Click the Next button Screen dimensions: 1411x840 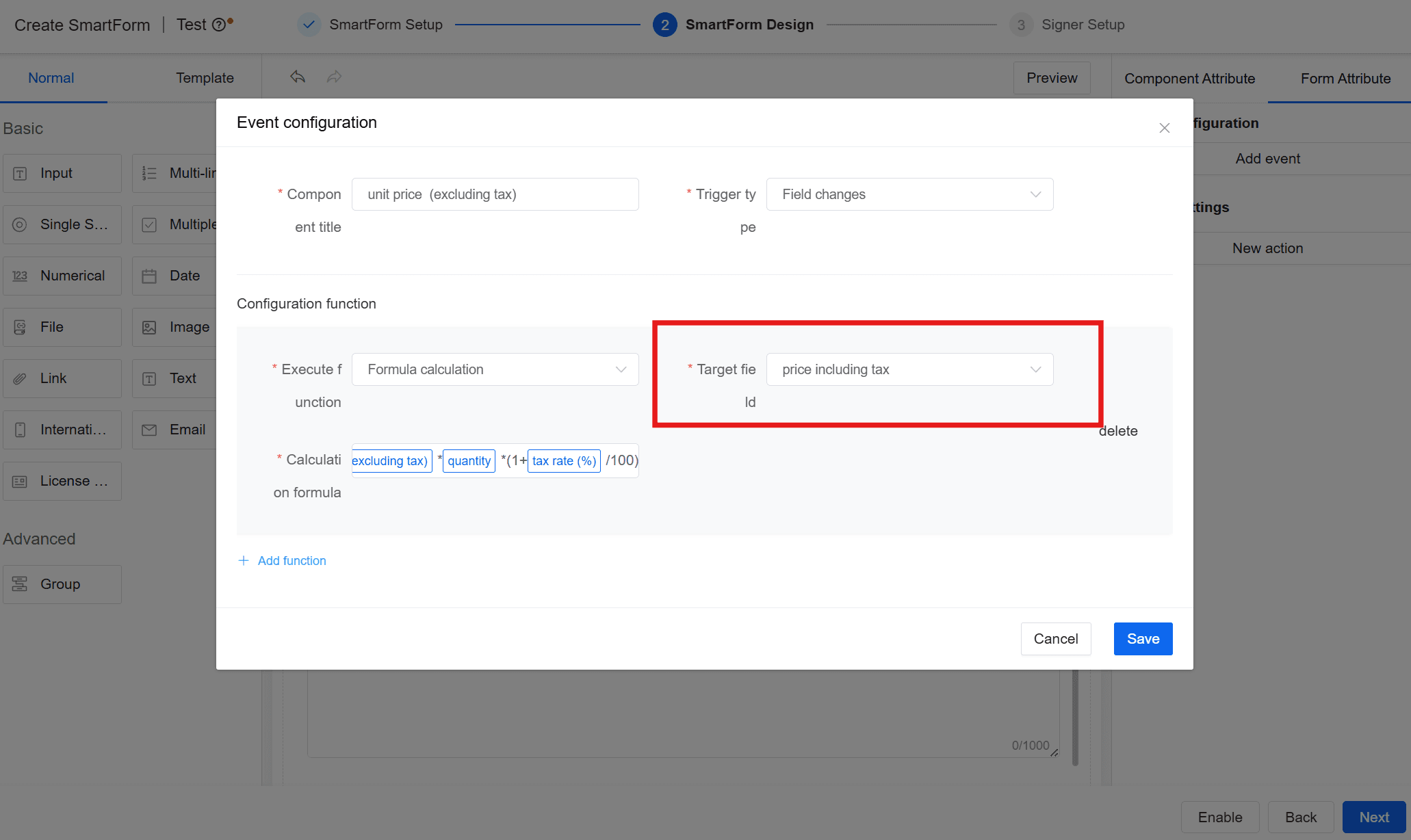click(x=1374, y=817)
